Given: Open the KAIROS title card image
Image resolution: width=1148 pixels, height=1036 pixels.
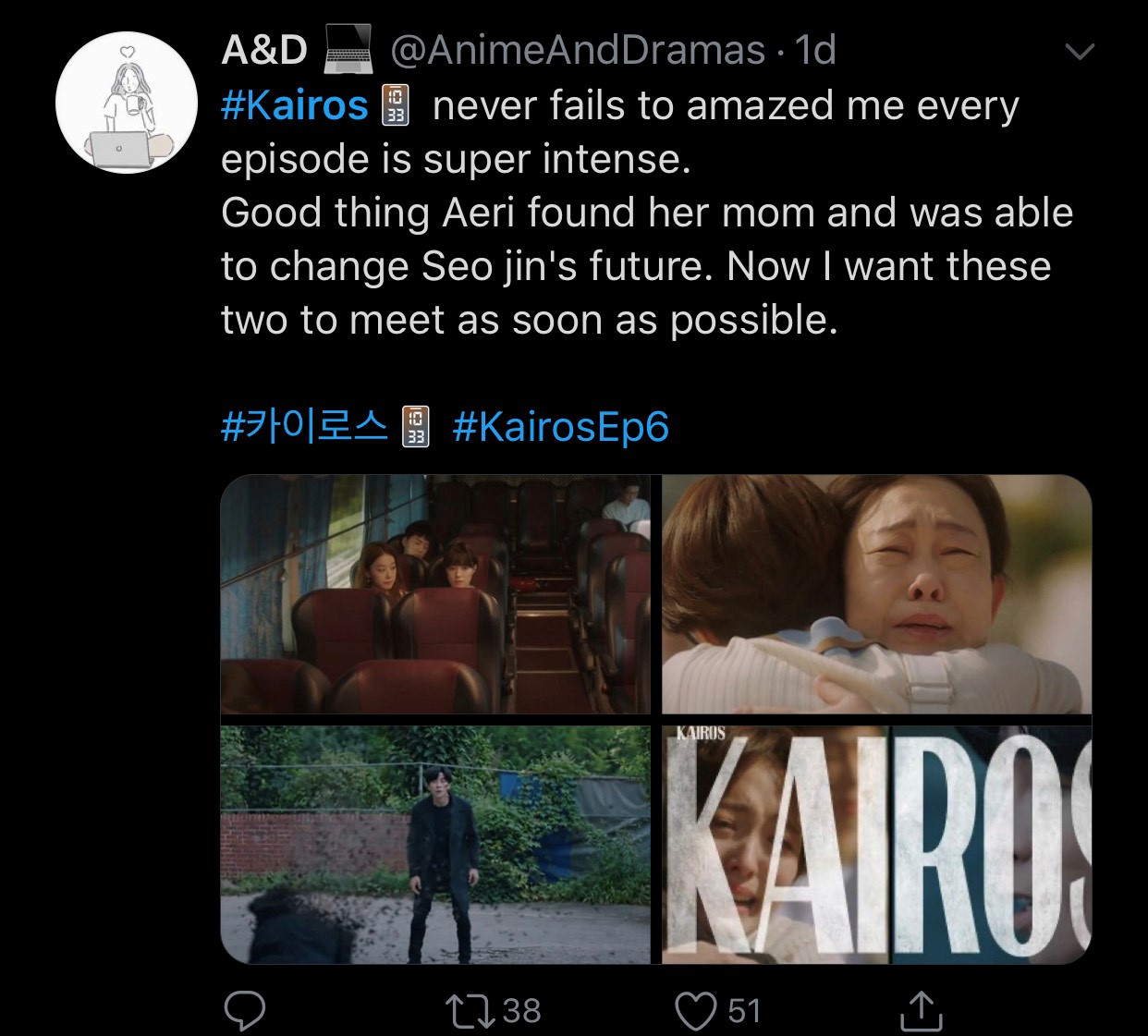Looking at the screenshot, I should coord(876,845).
